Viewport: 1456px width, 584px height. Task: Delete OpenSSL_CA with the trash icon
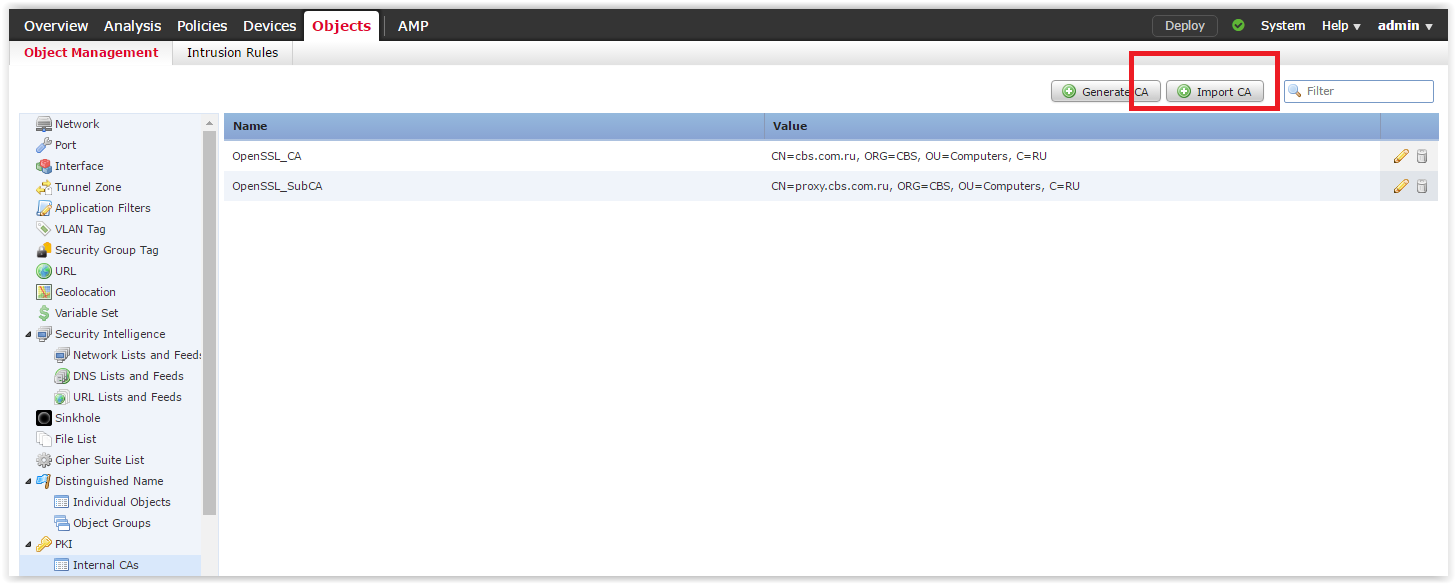[x=1422, y=156]
